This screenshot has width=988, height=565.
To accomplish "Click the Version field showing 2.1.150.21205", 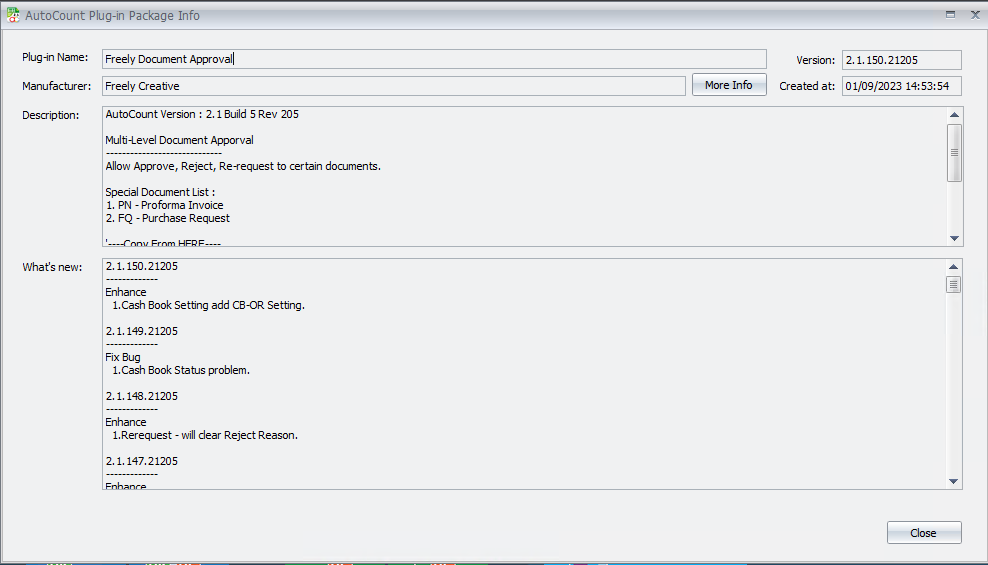I will 902,60.
